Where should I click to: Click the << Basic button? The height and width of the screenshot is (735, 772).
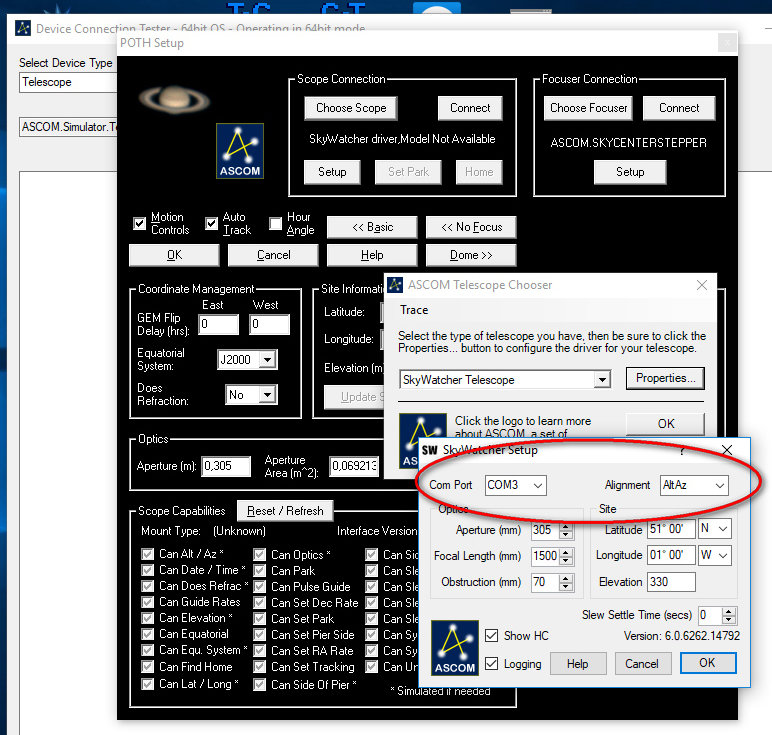click(372, 227)
